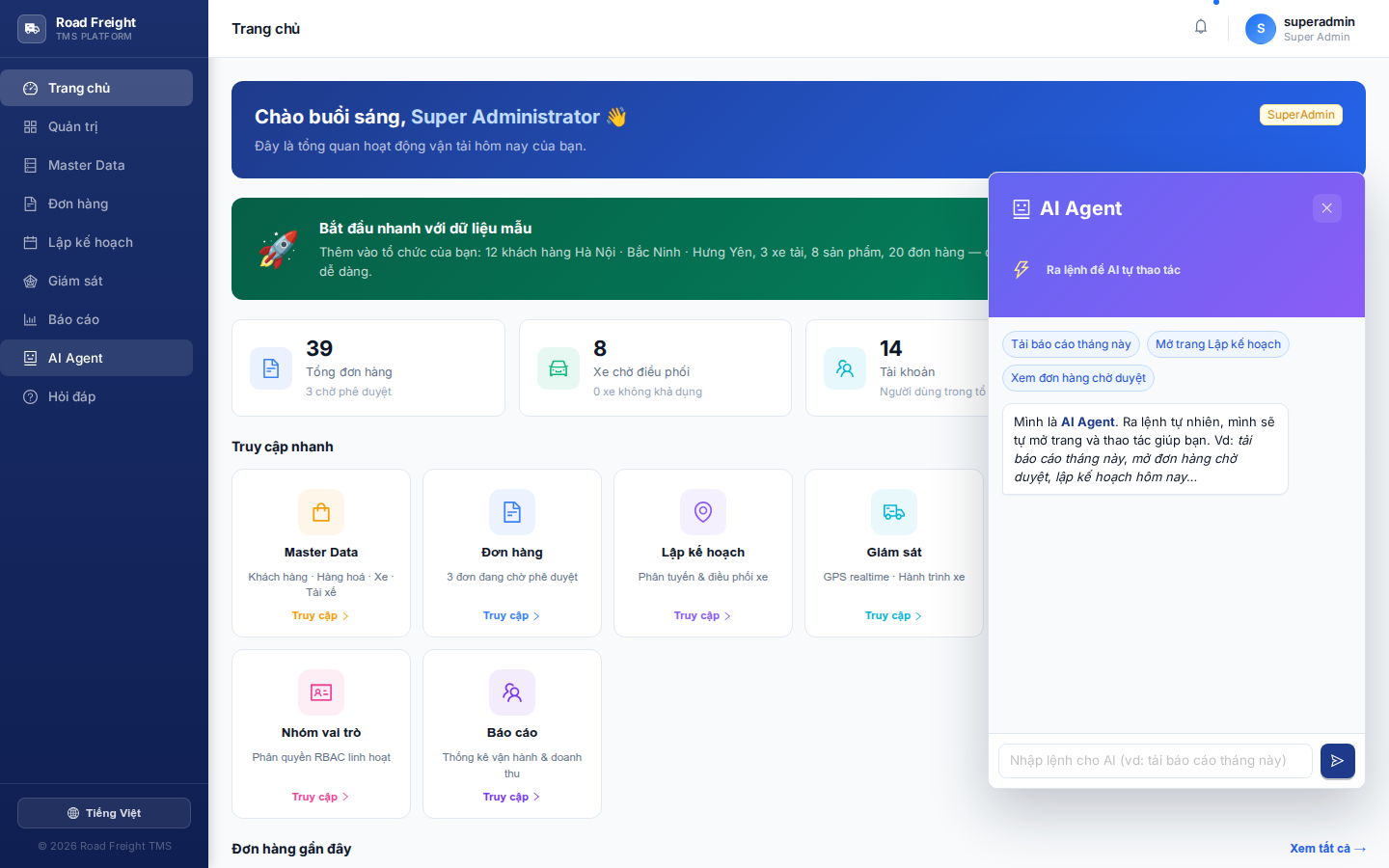Select AI Agent in the sidebar

pyautogui.click(x=96, y=358)
